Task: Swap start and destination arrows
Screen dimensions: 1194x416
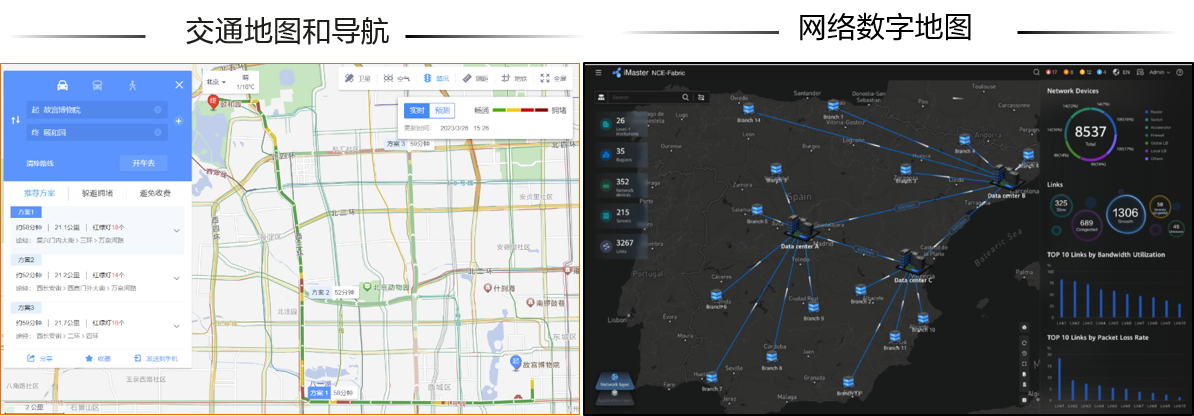Action: [x=15, y=121]
